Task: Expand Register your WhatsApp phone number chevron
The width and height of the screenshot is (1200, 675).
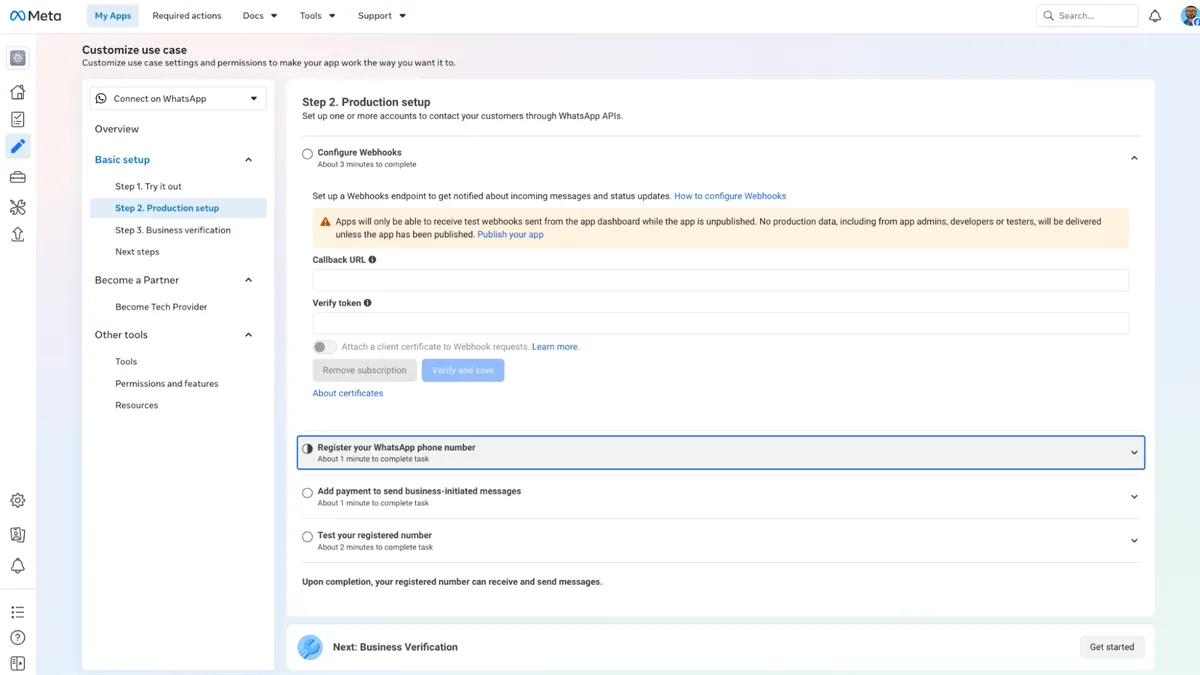Action: coord(1134,453)
